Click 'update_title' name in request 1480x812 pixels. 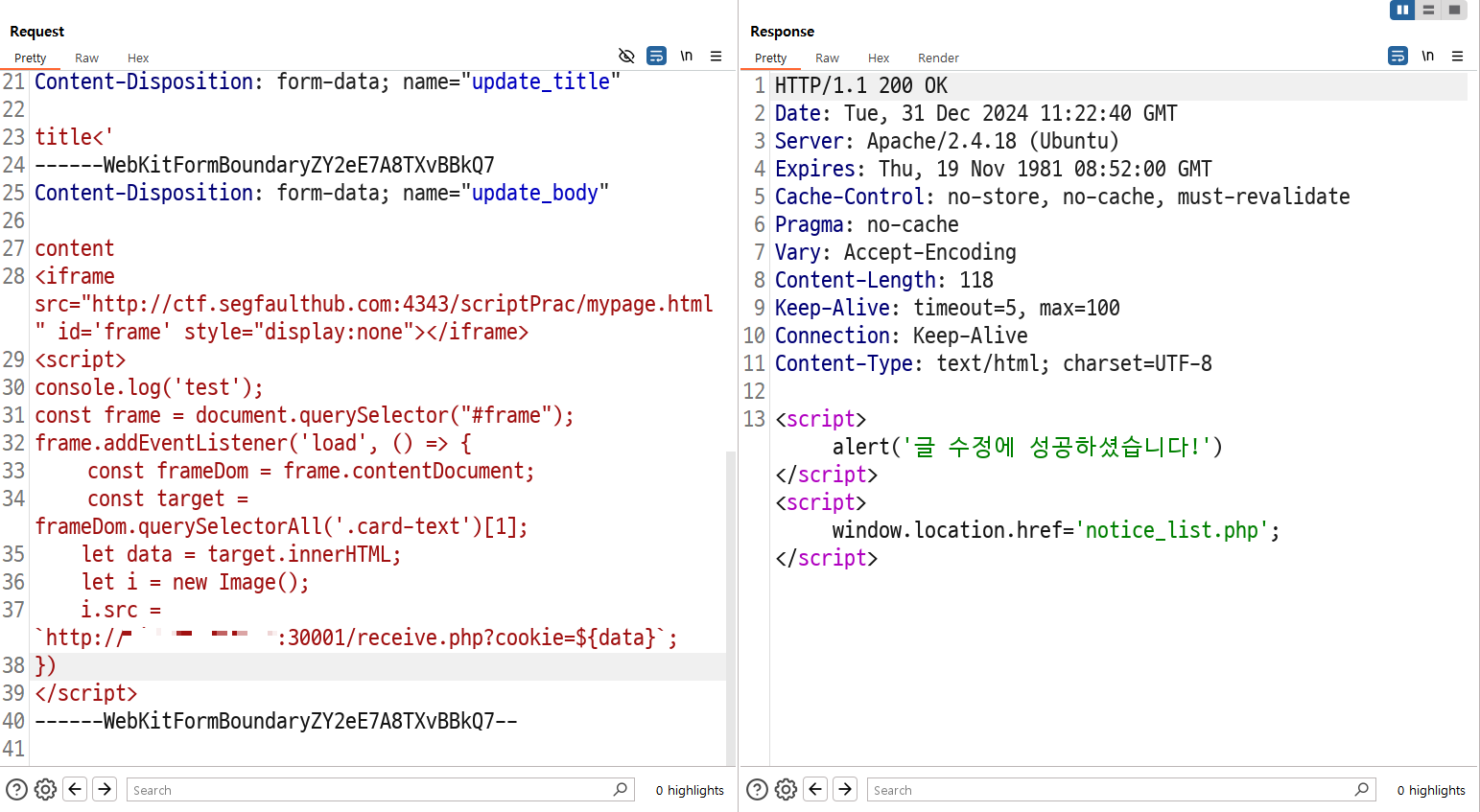pos(540,81)
